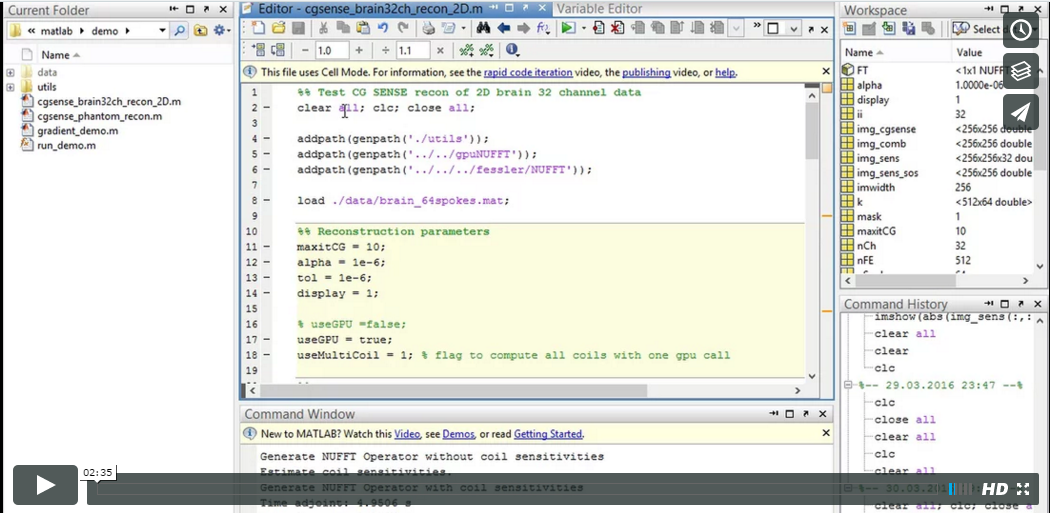Viewport: 1050px width, 513px height.
Task: Clear all breakpoints icon
Action: click(618, 28)
